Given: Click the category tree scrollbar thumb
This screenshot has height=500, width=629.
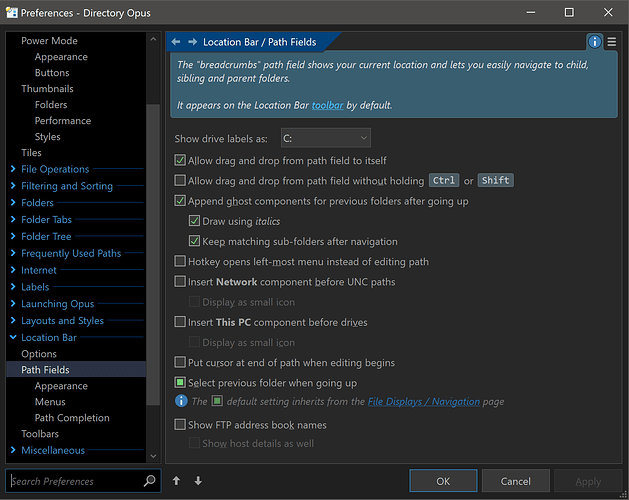Looking at the screenshot, I should [x=153, y=254].
